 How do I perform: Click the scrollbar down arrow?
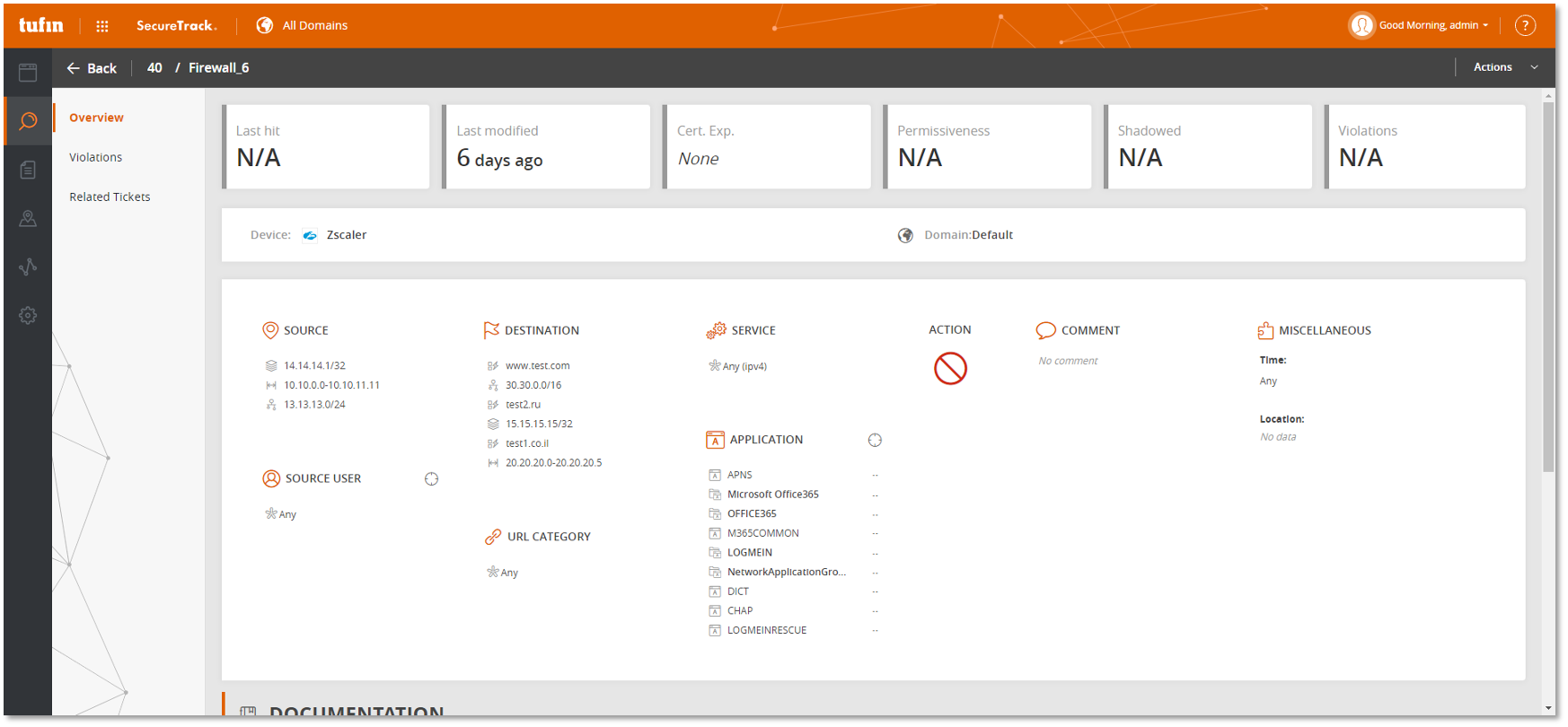pos(1548,709)
